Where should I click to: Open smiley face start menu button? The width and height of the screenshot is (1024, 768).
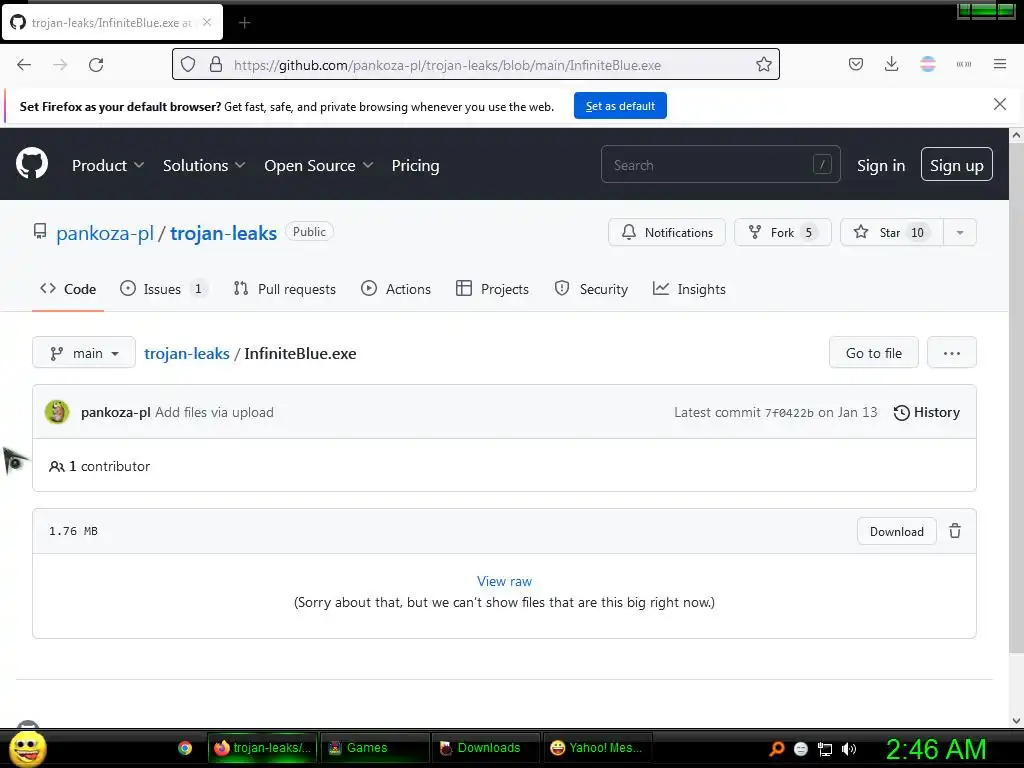coord(28,748)
